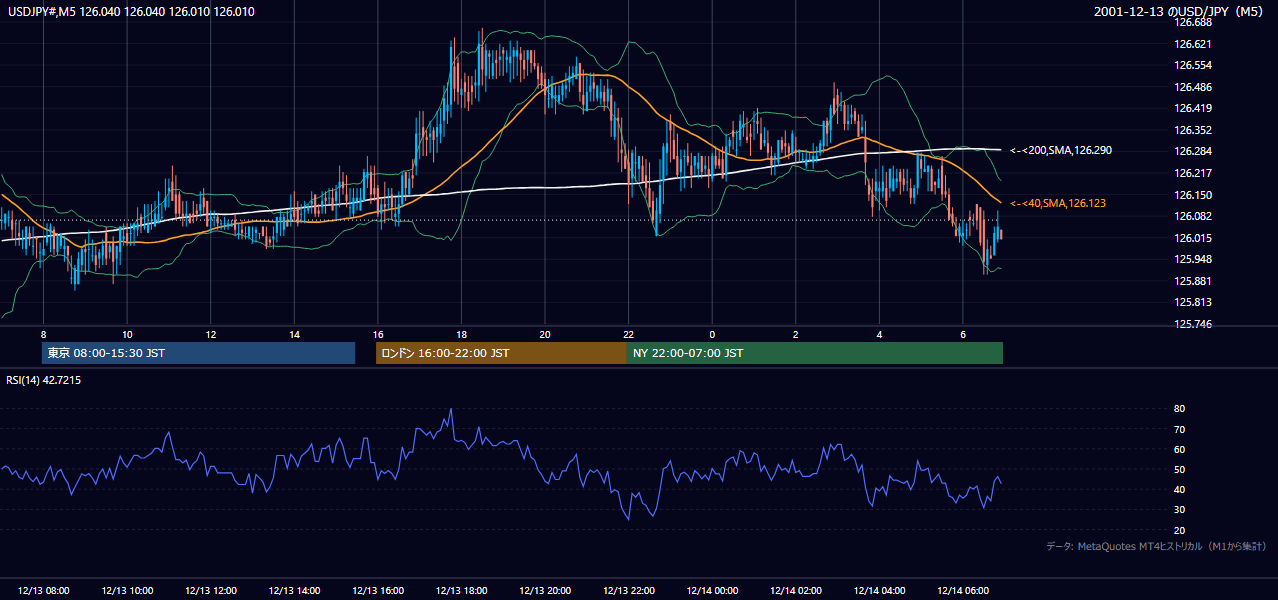1278x600 pixels.
Task: Click price axis label 126.621
Action: coord(1193,44)
